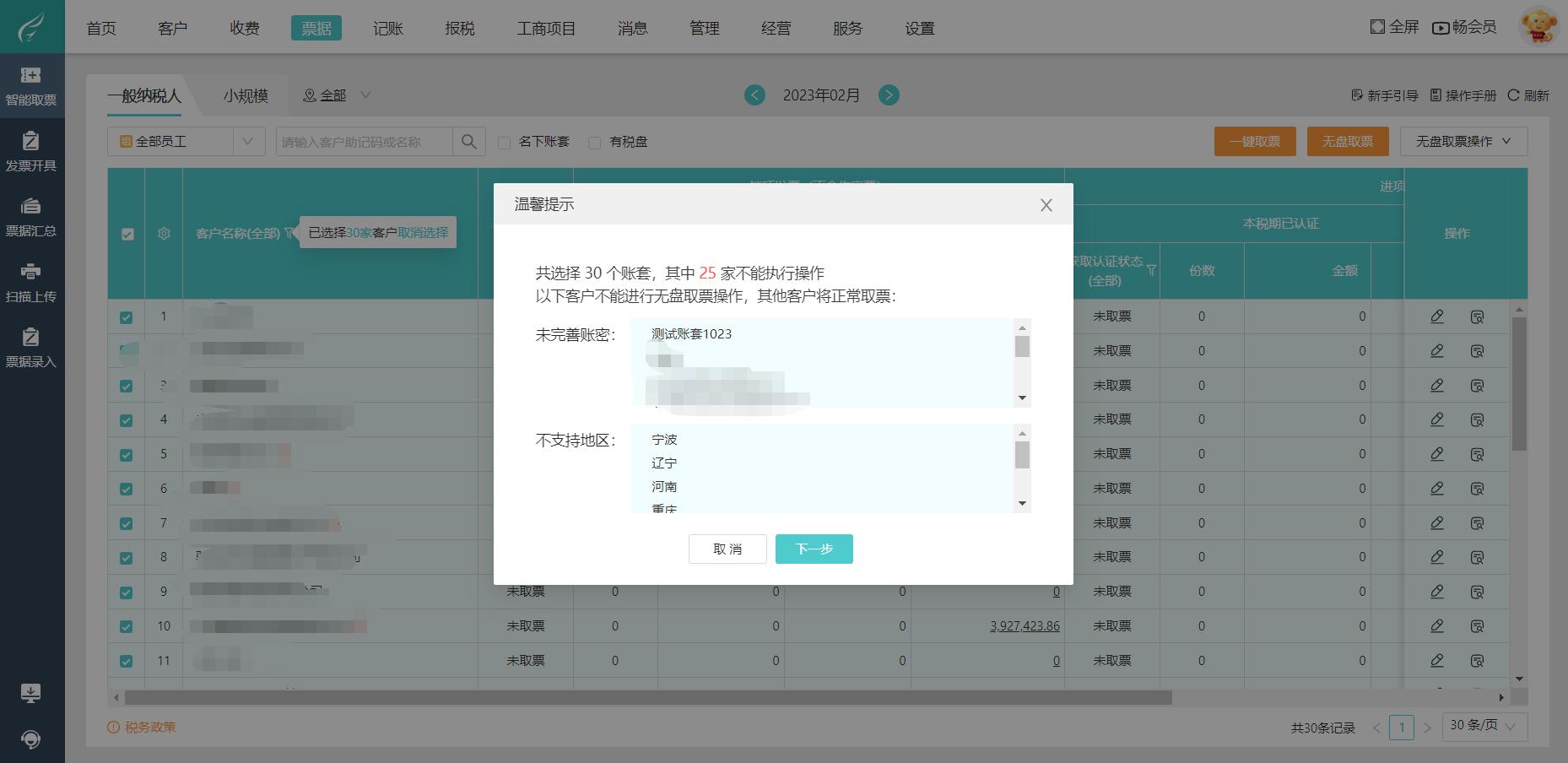Go to next month arrow
The width and height of the screenshot is (1568, 763).
[889, 95]
